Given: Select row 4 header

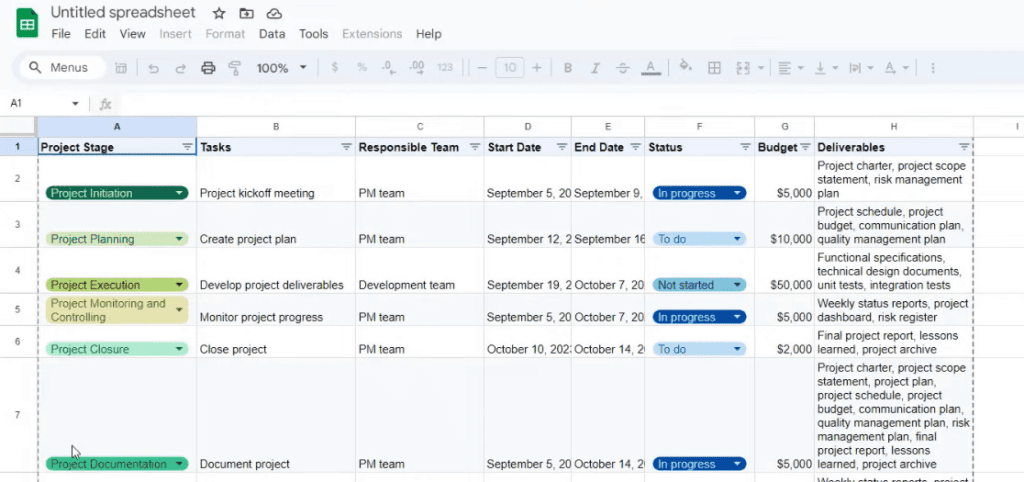Looking at the screenshot, I should pos(18,270).
